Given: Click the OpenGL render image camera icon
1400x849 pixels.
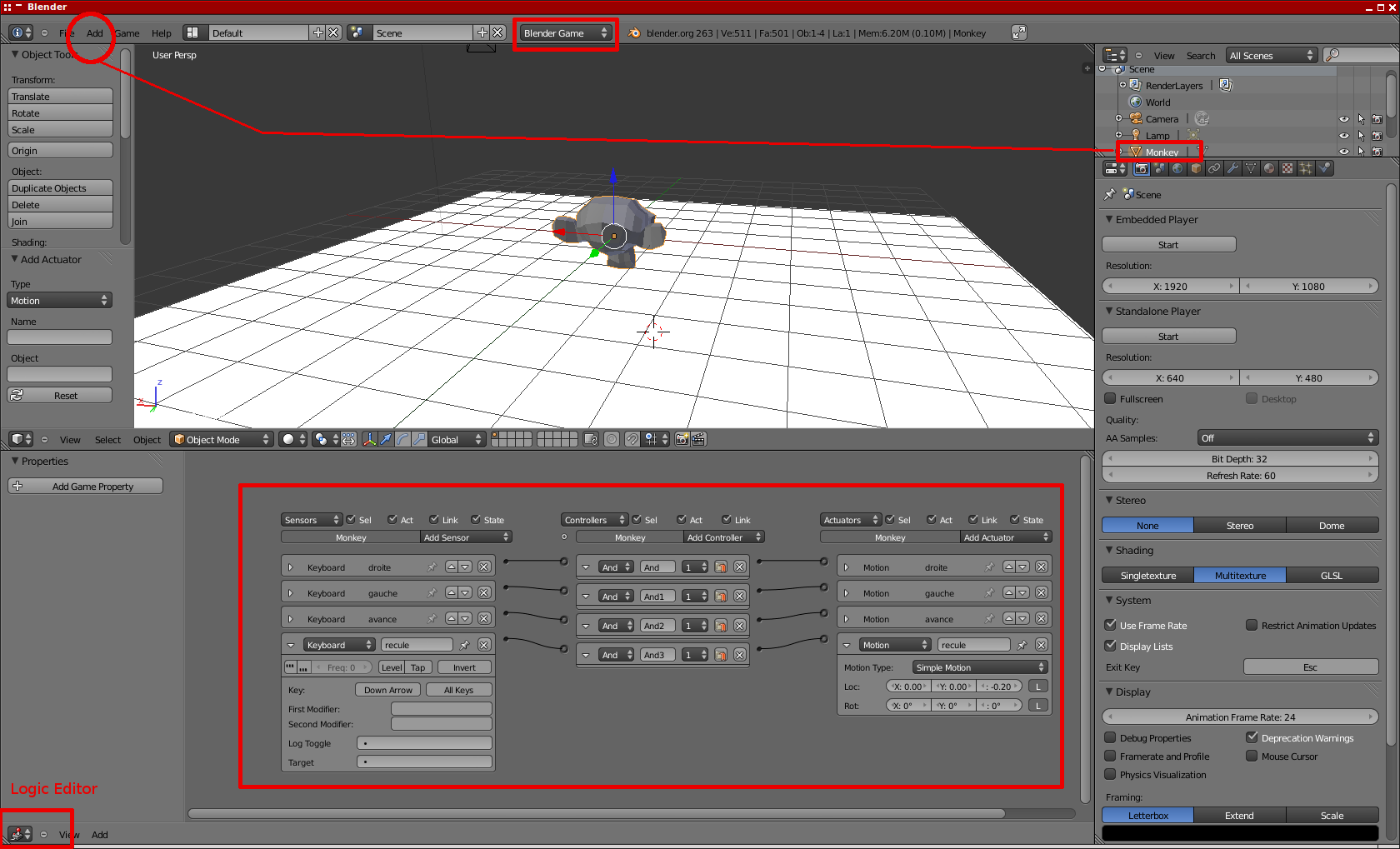Looking at the screenshot, I should (x=682, y=439).
